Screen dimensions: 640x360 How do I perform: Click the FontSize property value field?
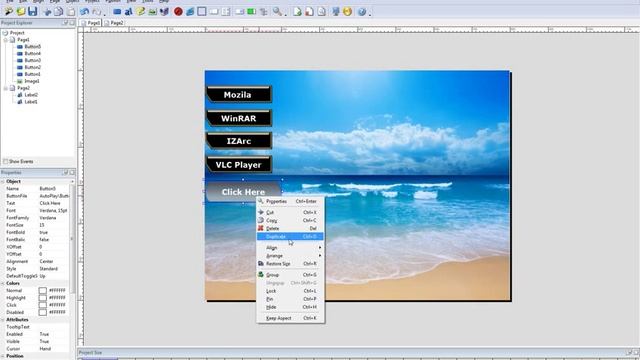pos(53,225)
